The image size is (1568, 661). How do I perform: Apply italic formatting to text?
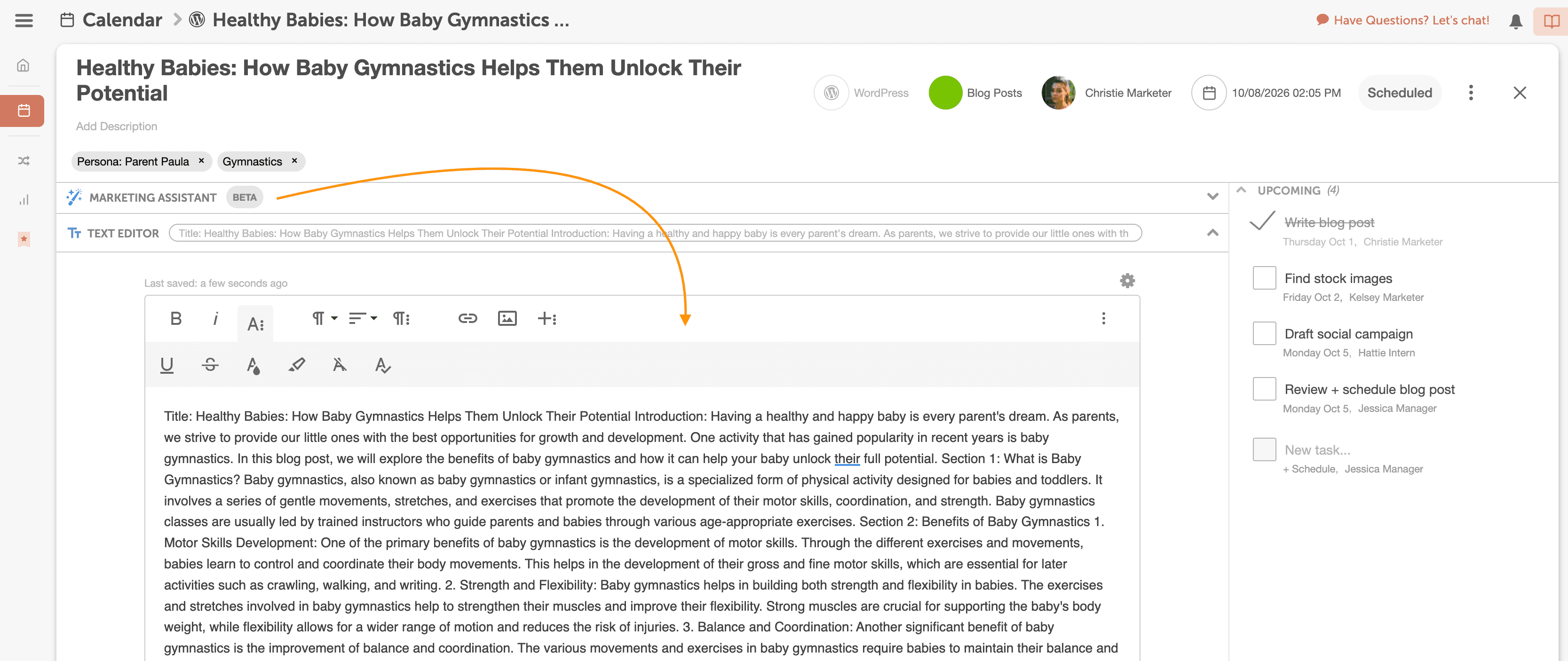click(215, 318)
